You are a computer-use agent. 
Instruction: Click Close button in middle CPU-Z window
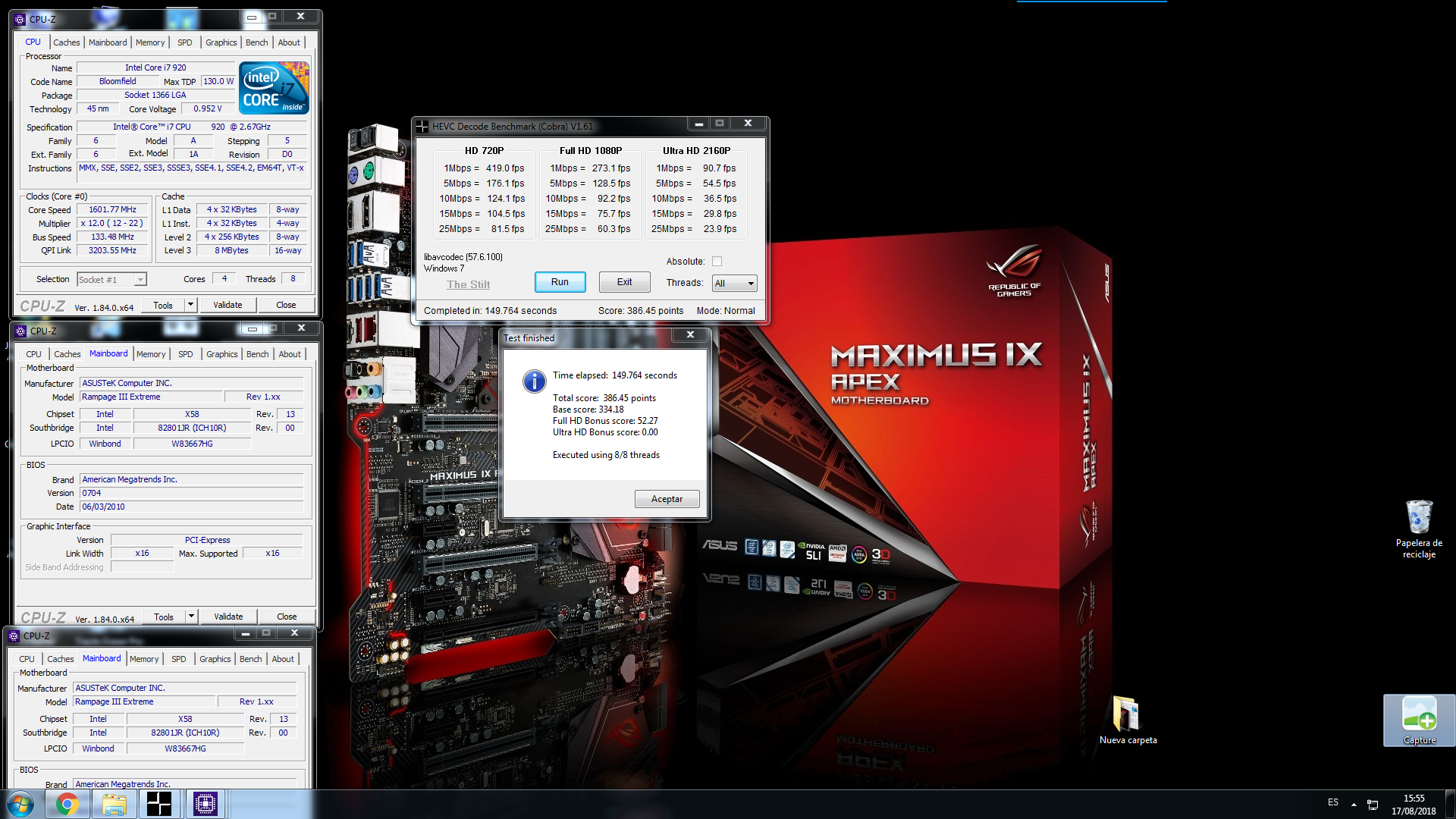287,617
